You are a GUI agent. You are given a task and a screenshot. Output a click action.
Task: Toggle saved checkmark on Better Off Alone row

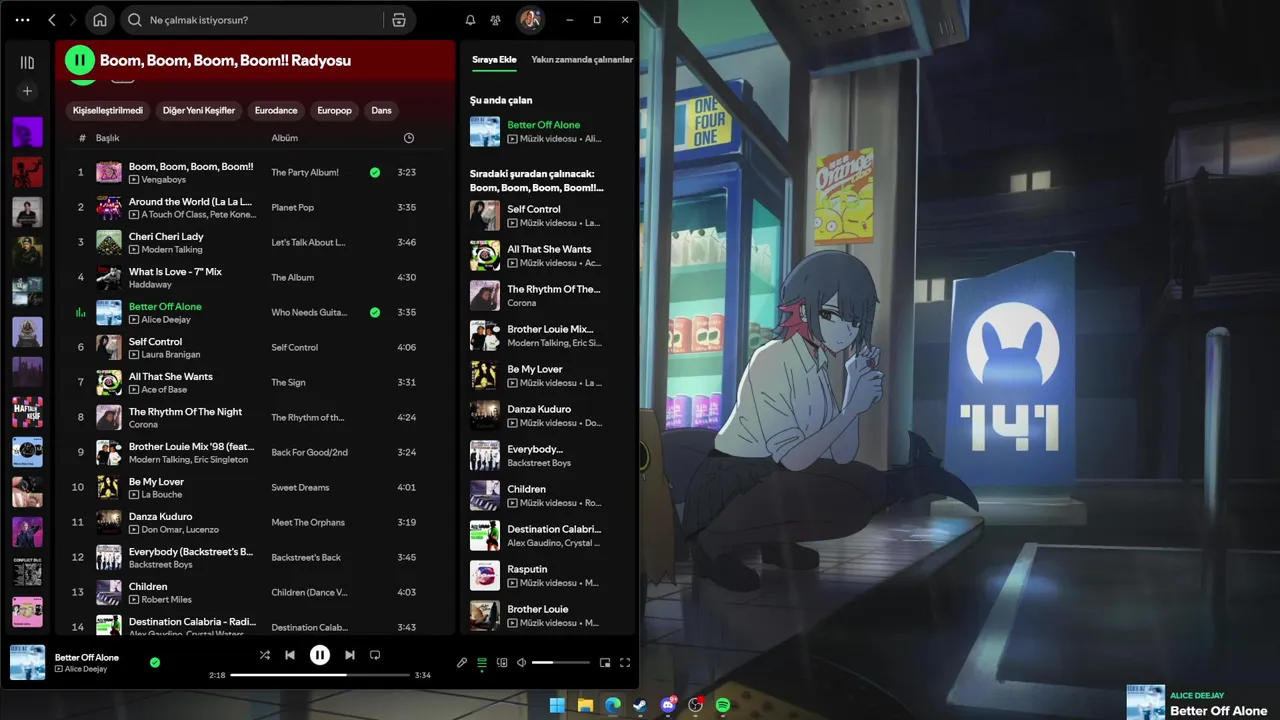[375, 312]
